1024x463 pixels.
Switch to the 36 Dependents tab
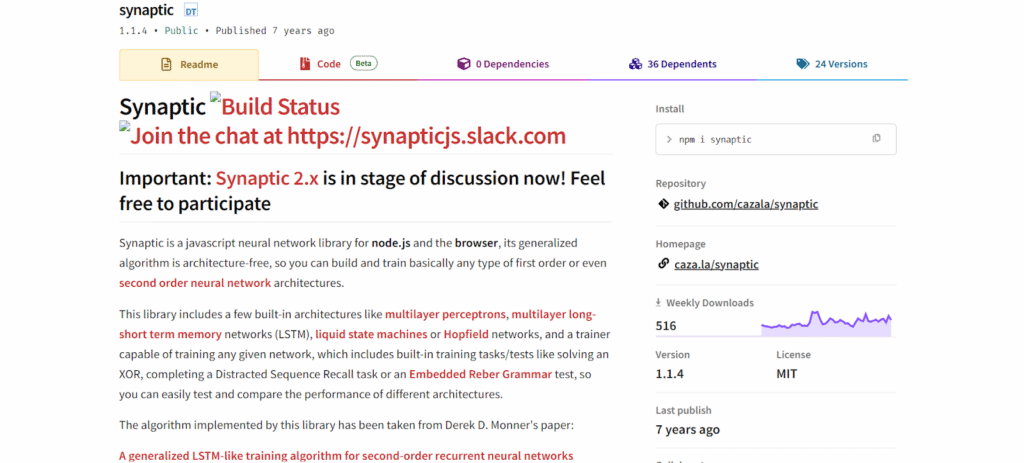point(673,64)
